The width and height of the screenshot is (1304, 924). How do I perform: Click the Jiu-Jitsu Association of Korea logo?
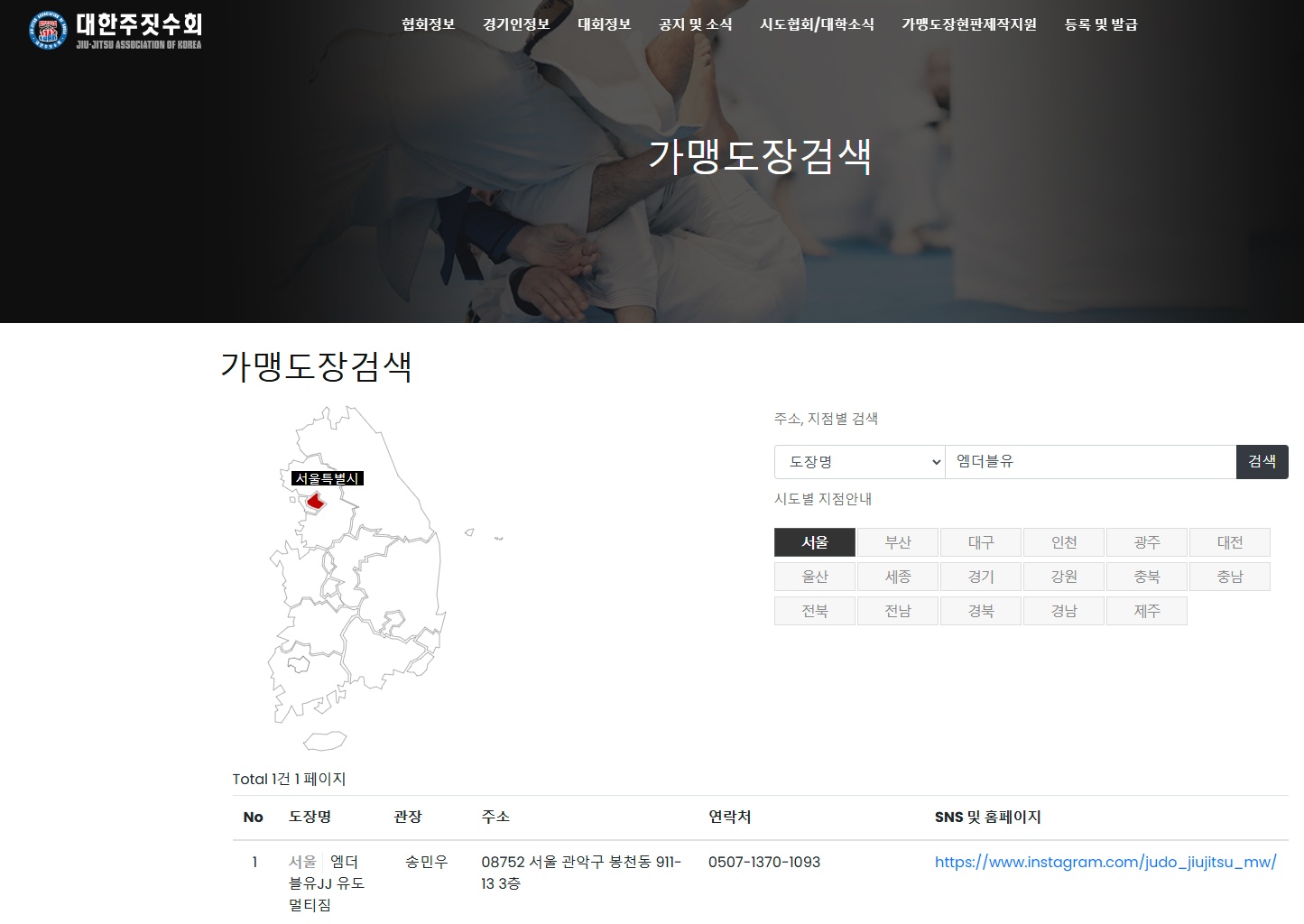click(115, 29)
